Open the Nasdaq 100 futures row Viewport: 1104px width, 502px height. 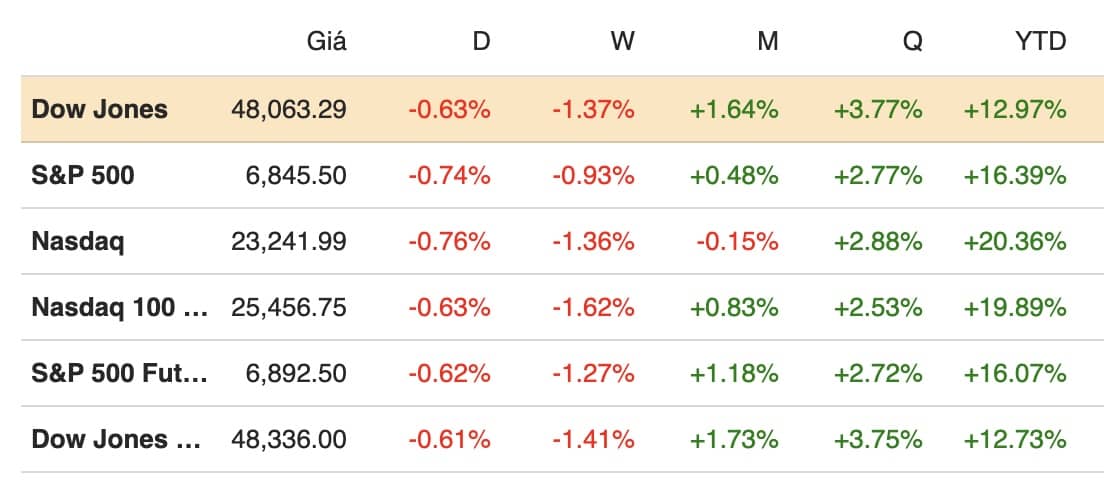coord(119,307)
